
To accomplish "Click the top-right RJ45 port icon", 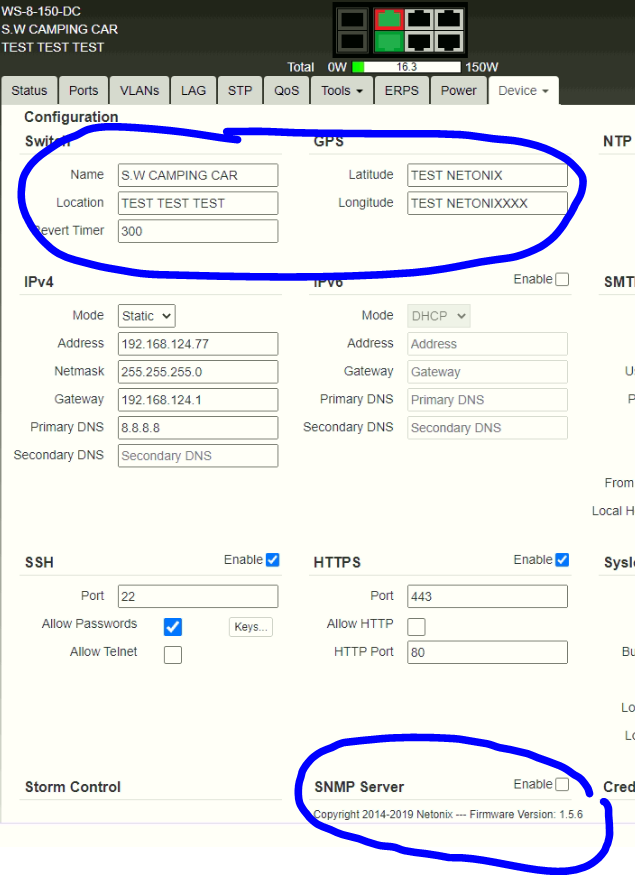I will (449, 18).
